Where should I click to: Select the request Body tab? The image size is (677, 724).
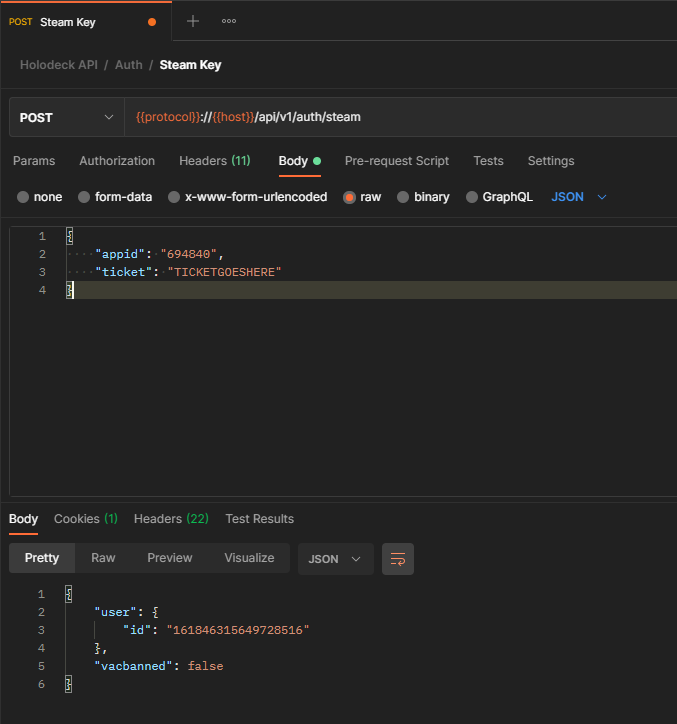click(299, 161)
